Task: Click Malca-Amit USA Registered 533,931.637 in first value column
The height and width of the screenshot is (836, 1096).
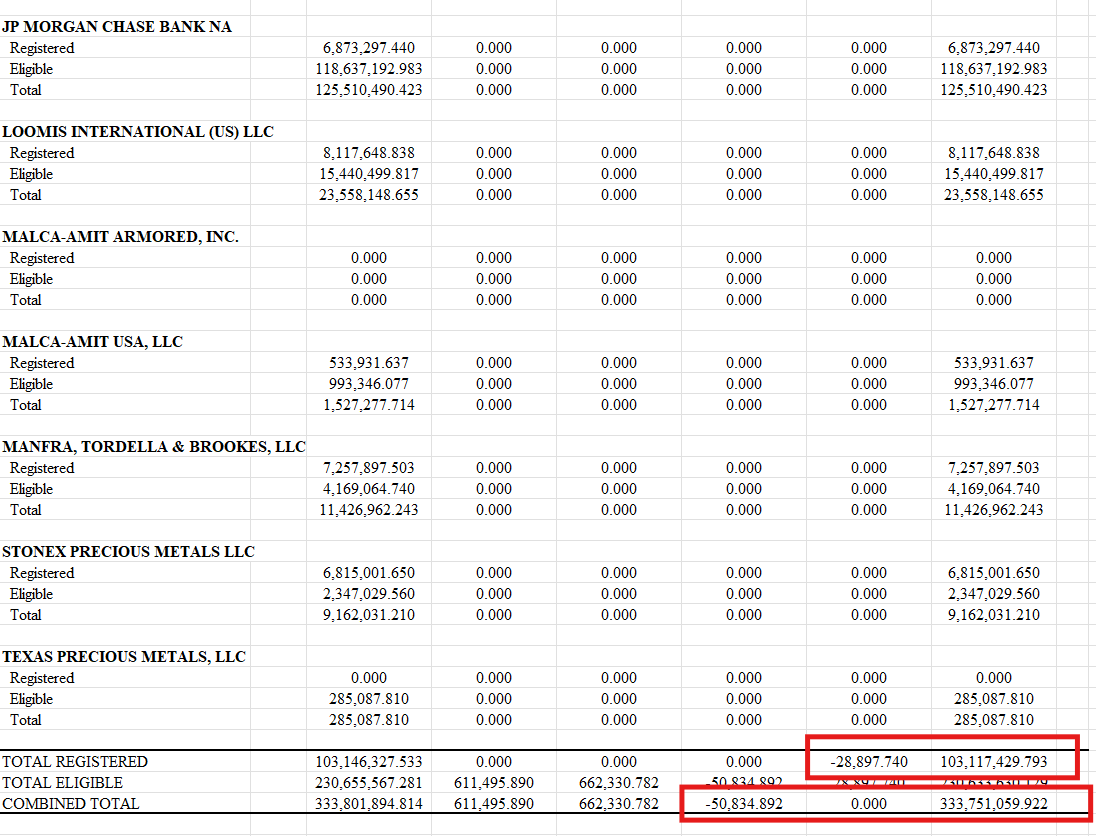Action: click(x=369, y=362)
